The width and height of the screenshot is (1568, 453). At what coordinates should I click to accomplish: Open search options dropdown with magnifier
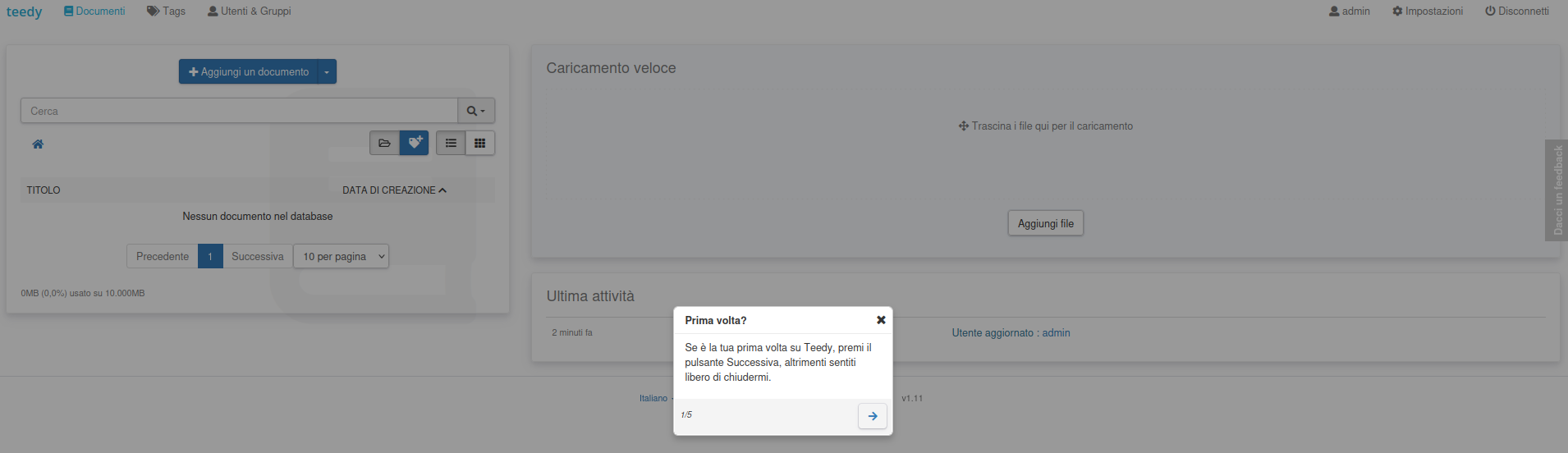point(476,111)
